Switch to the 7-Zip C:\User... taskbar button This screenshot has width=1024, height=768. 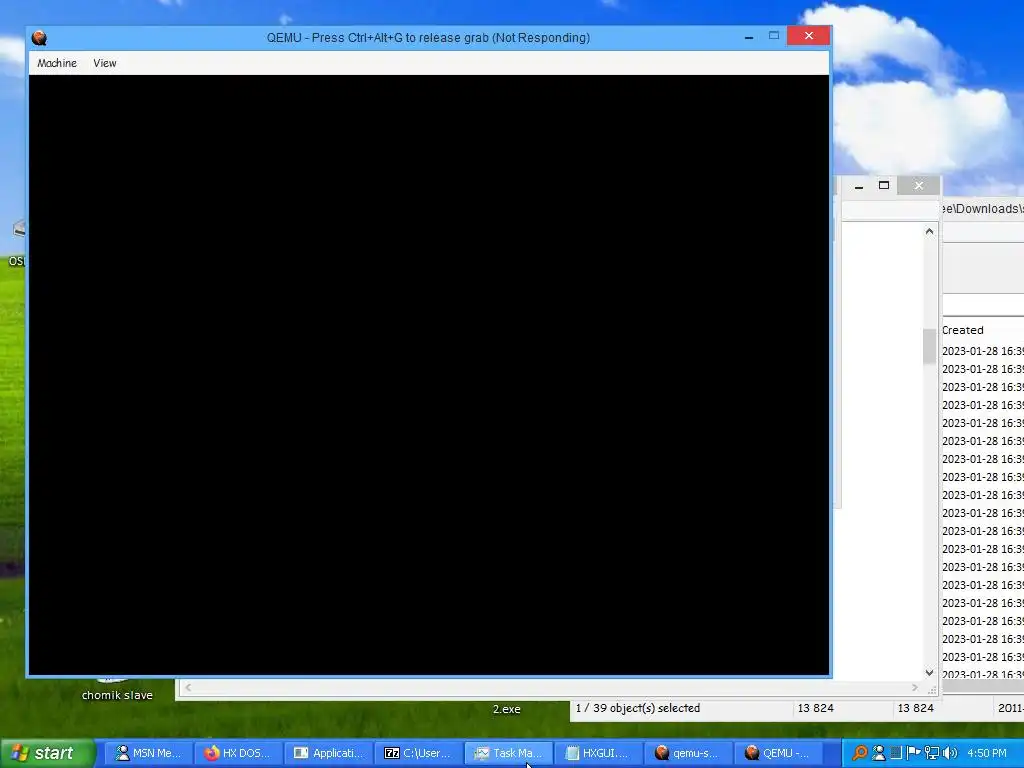click(x=419, y=753)
